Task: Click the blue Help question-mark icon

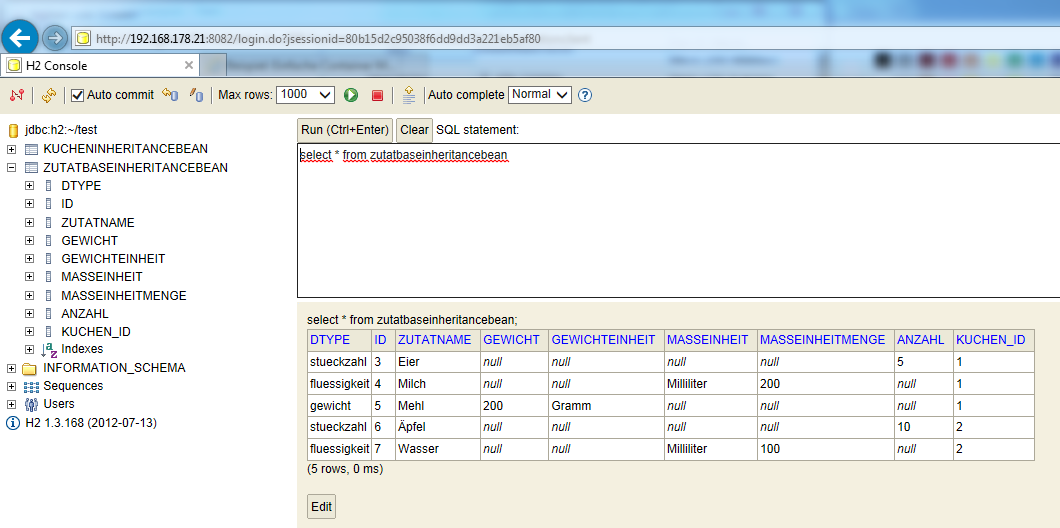Action: pos(585,95)
